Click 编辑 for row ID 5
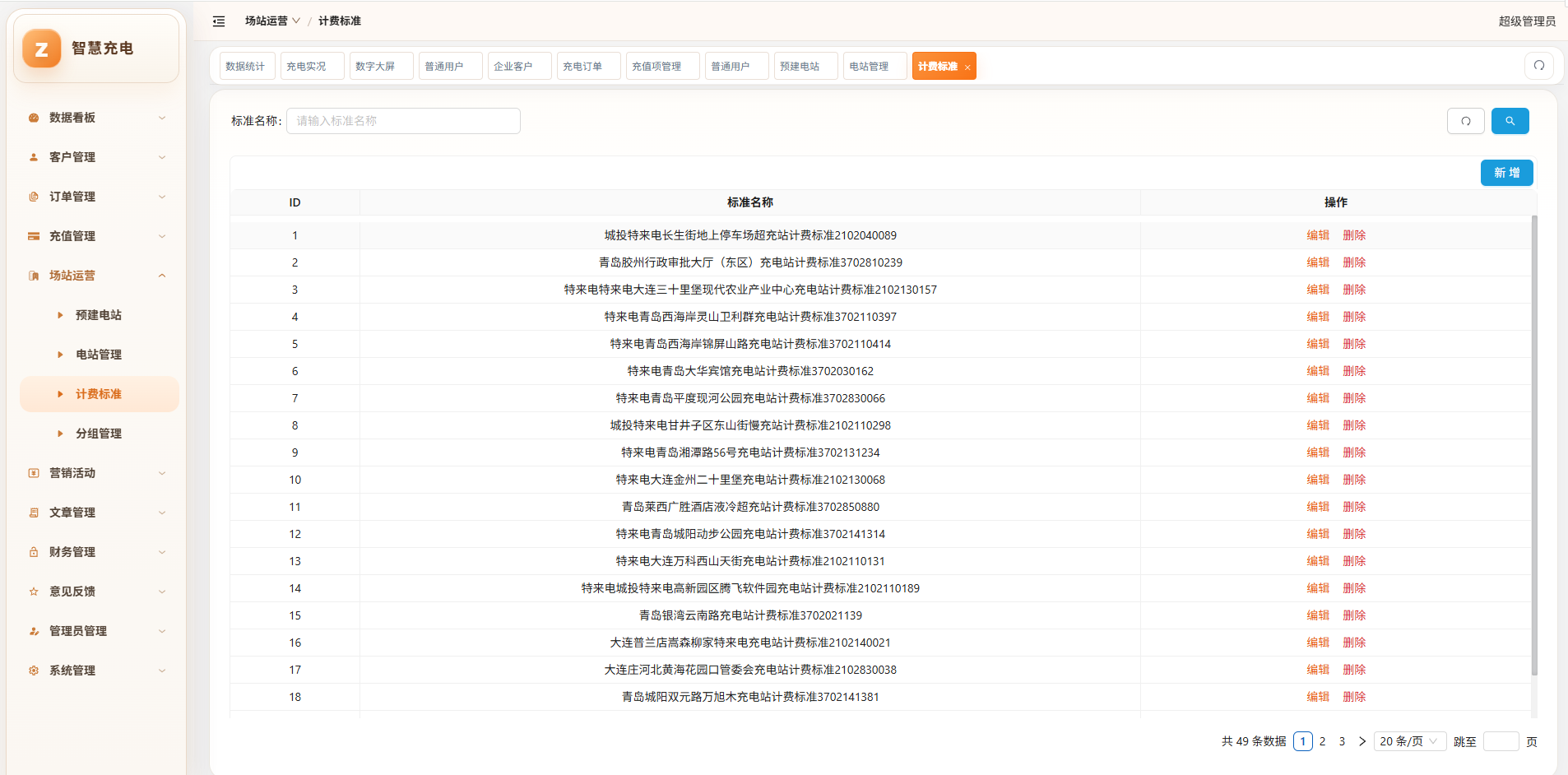The width and height of the screenshot is (1568, 775). pyautogui.click(x=1318, y=344)
